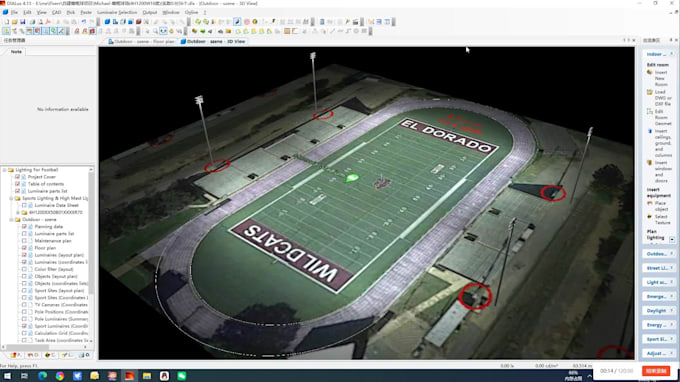Click the red highlighted luminaire icon
The height and width of the screenshot is (382, 680).
(x=92, y=31)
